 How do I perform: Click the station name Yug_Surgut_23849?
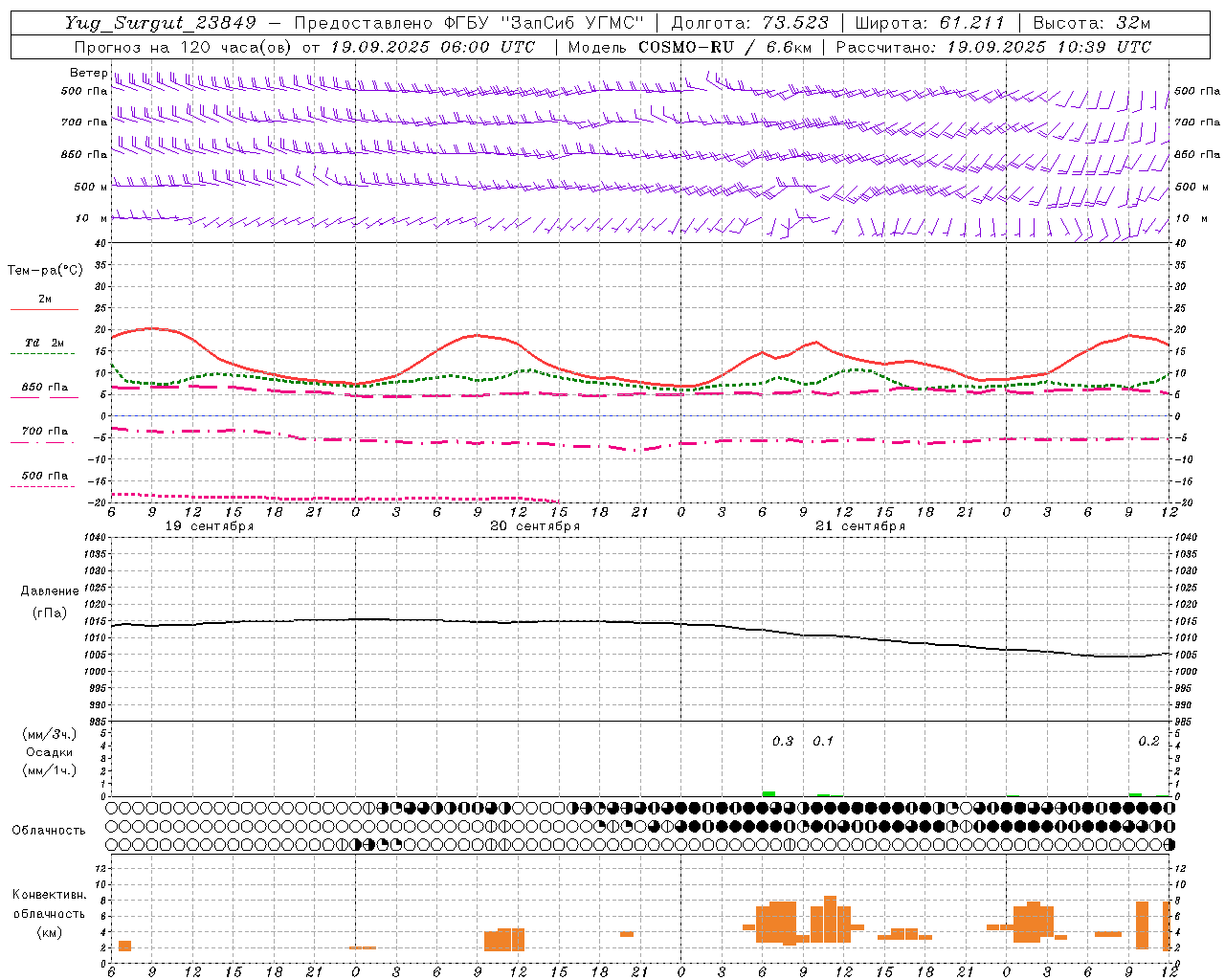[x=161, y=23]
